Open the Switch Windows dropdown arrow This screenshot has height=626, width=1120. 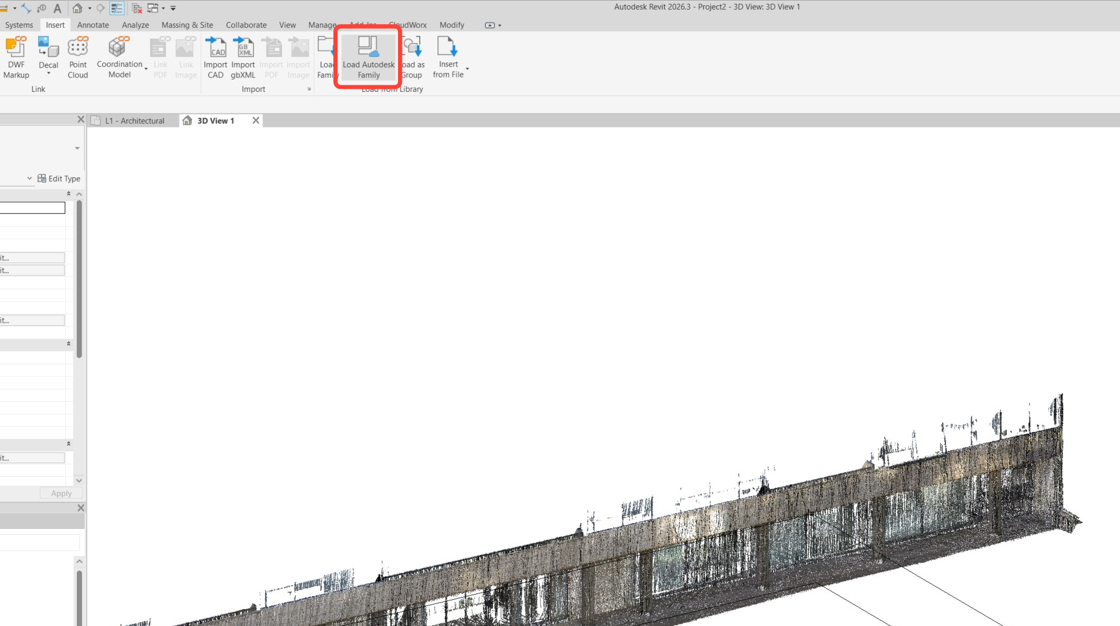click(164, 9)
